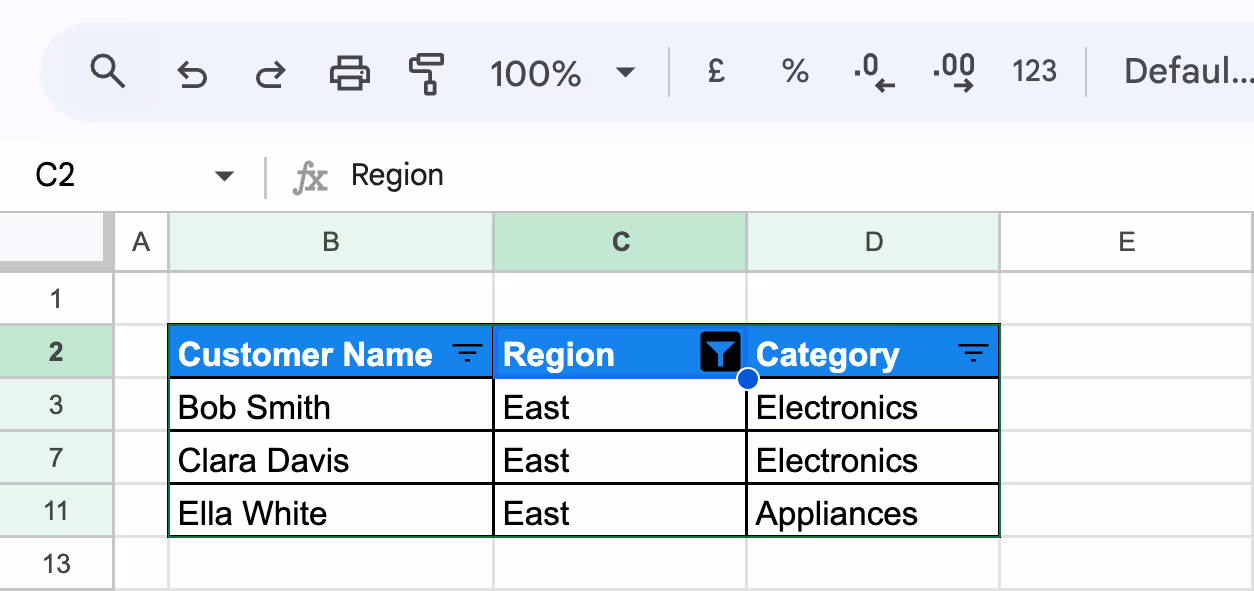Toggle the filter on Customer Name column
The height and width of the screenshot is (591, 1254).
click(466, 353)
